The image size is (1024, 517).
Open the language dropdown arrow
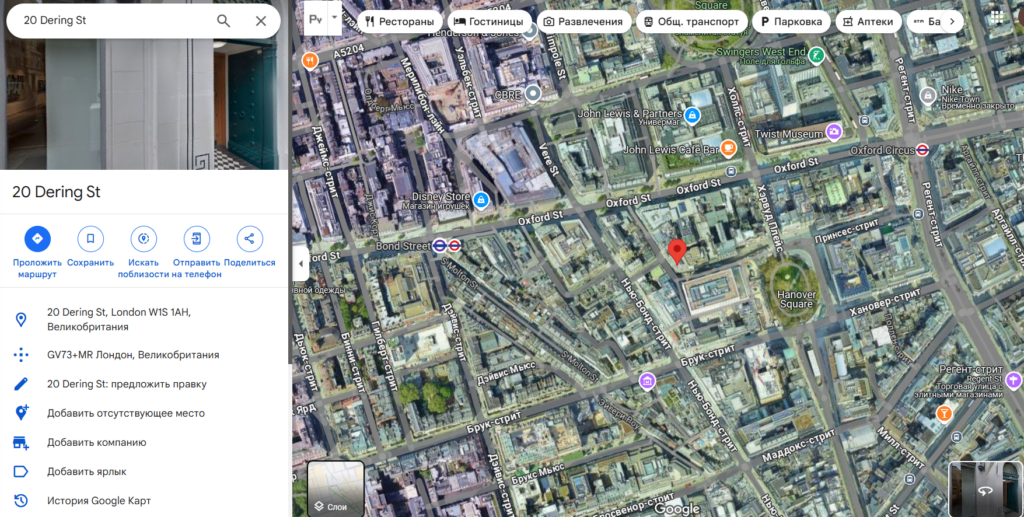pos(335,18)
